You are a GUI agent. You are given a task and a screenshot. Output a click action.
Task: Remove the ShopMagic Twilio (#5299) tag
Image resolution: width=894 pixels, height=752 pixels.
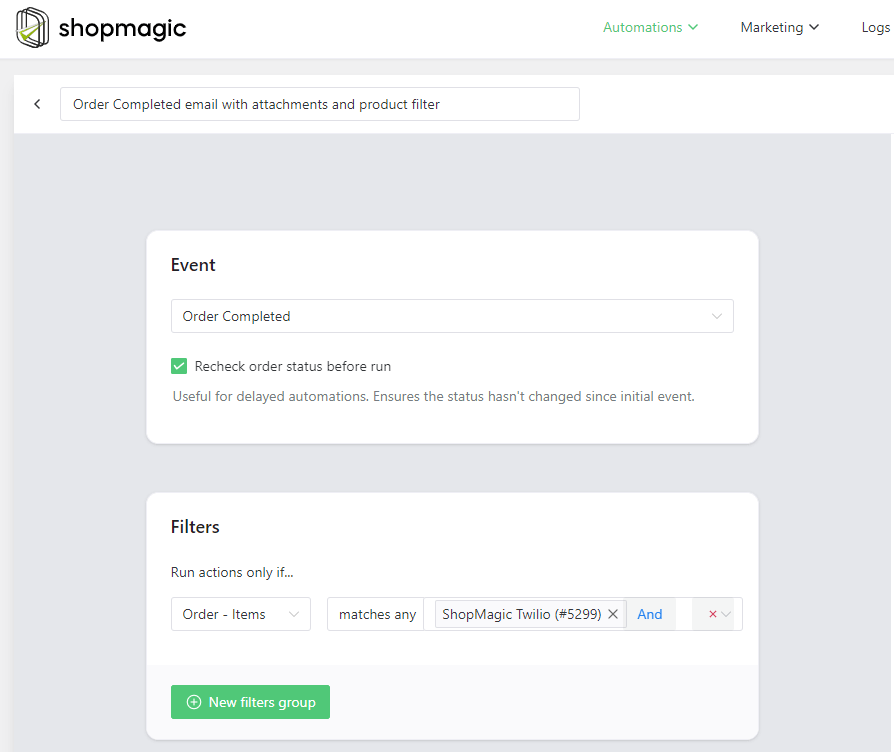pos(613,614)
